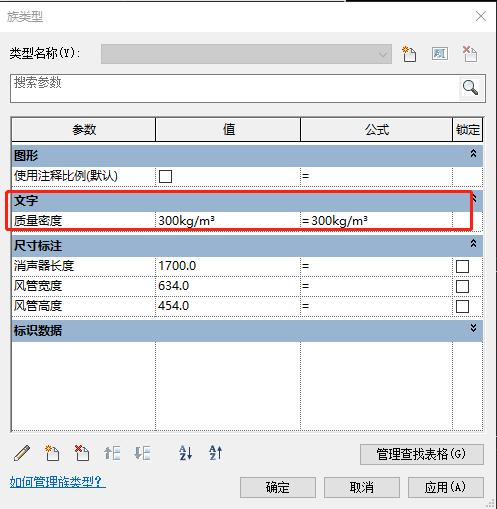Click the delete parameter icon in the bottom toolbar

point(82,453)
